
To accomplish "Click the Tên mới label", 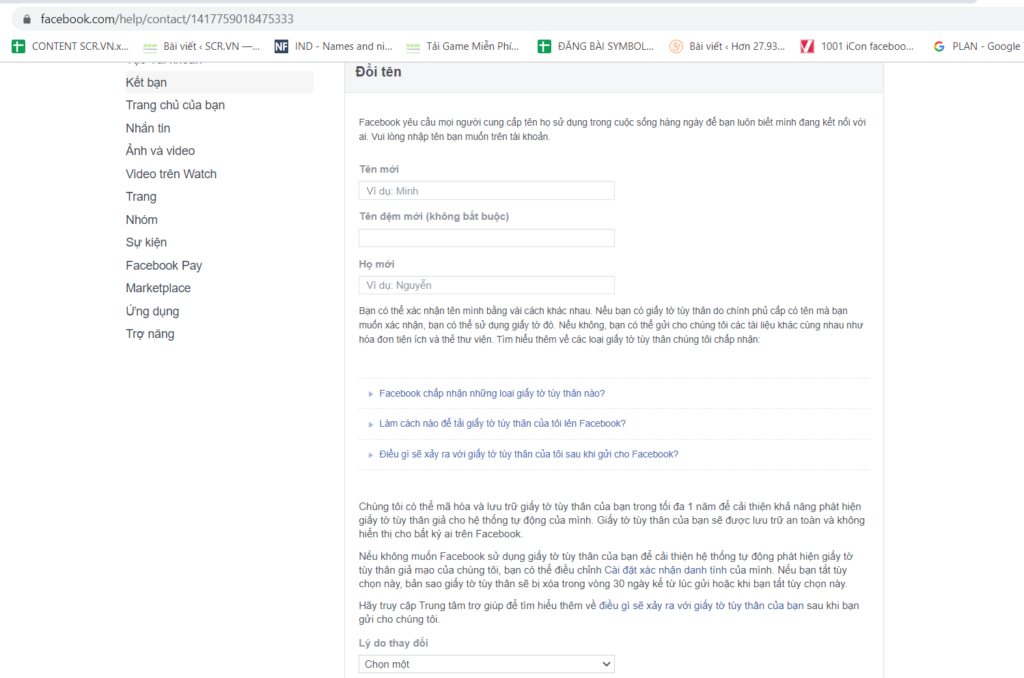I will 379,169.
